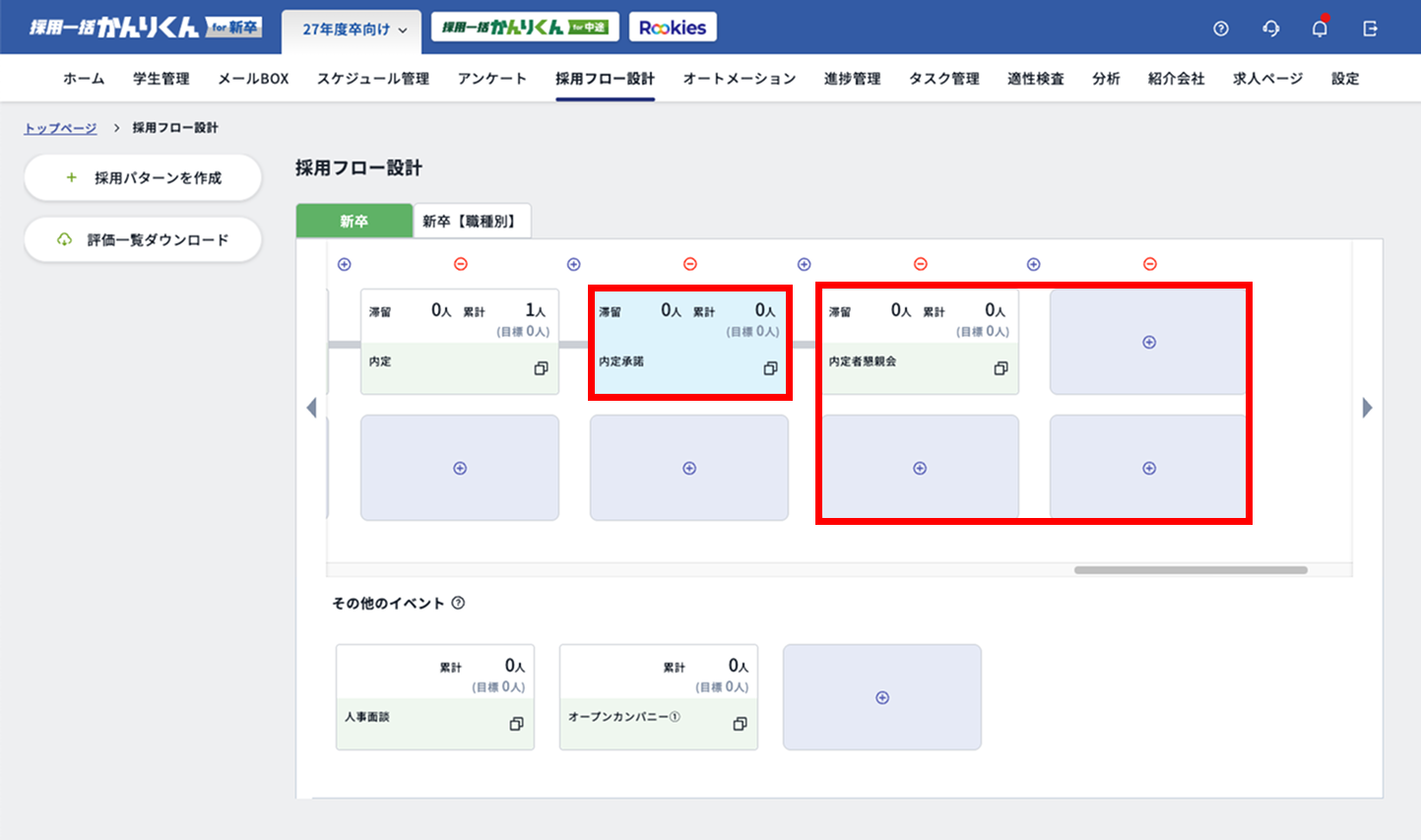Open the オートメーション menu
The width and height of the screenshot is (1421, 840).
(739, 79)
